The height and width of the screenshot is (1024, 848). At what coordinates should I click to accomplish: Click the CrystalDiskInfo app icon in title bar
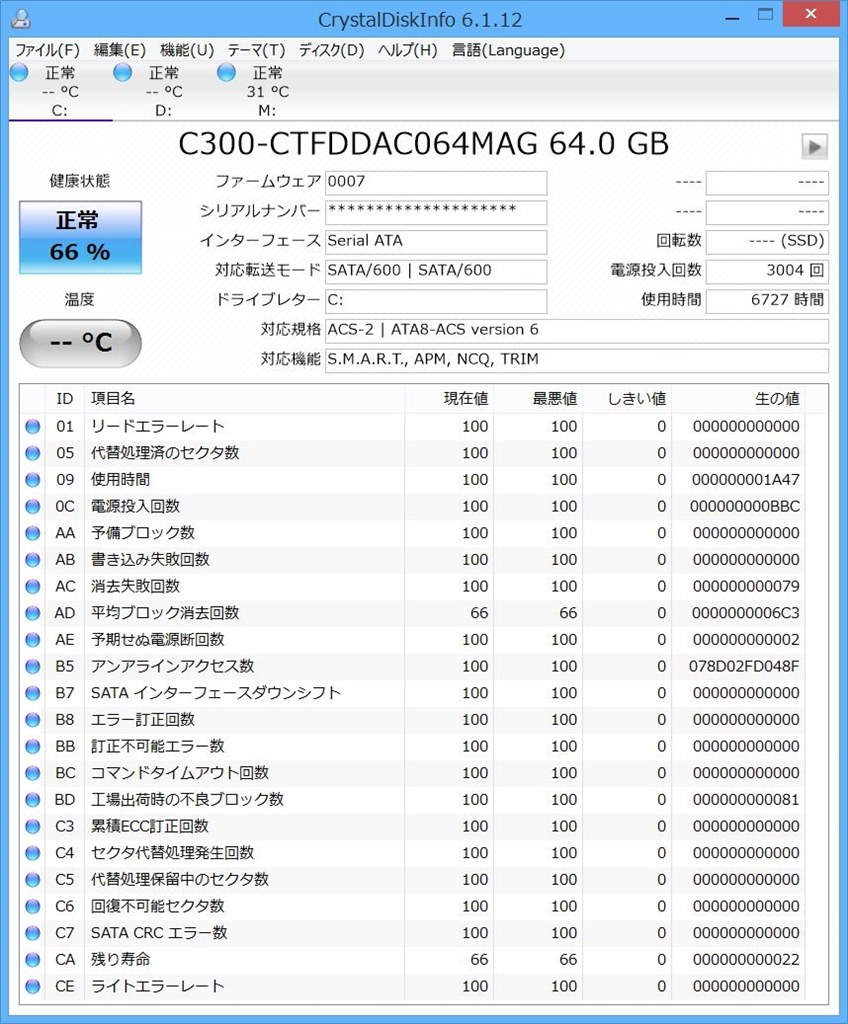(x=22, y=18)
